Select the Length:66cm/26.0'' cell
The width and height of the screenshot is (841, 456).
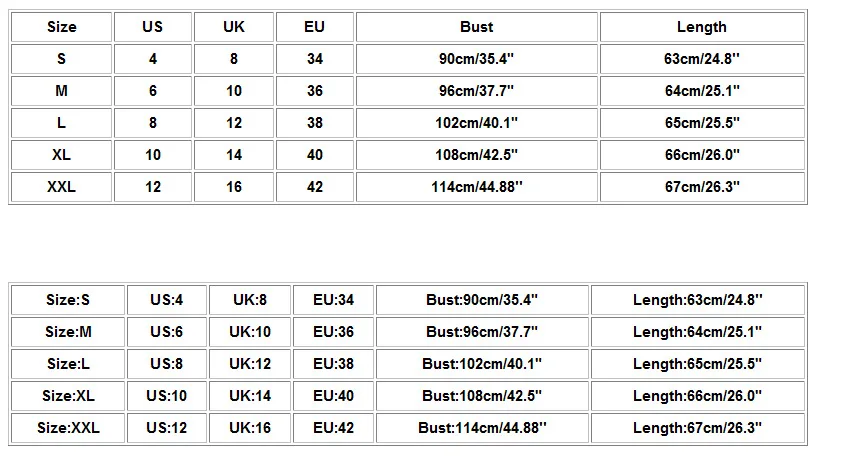pyautogui.click(x=697, y=396)
